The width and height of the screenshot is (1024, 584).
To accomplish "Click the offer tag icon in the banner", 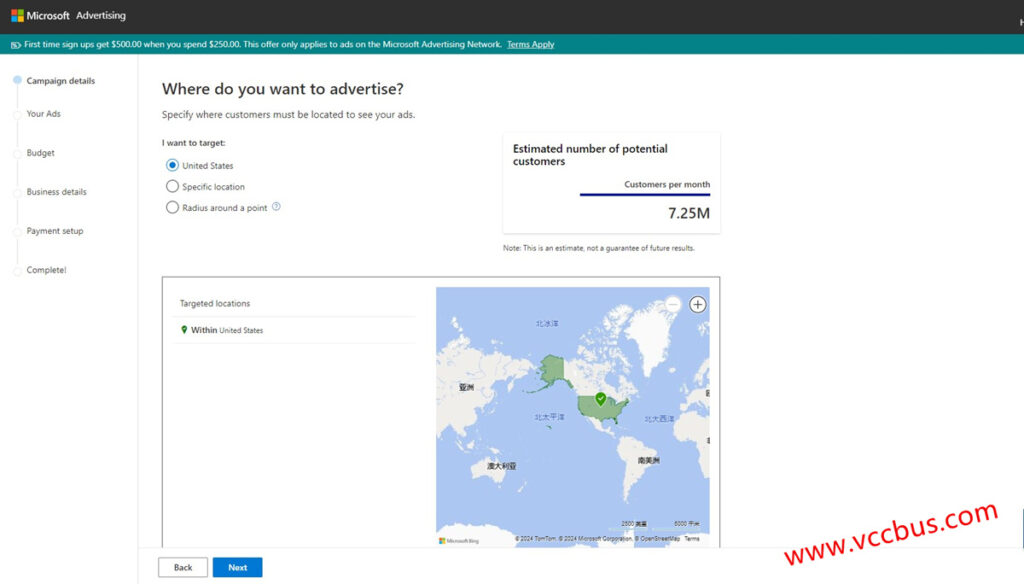I will 15,44.
